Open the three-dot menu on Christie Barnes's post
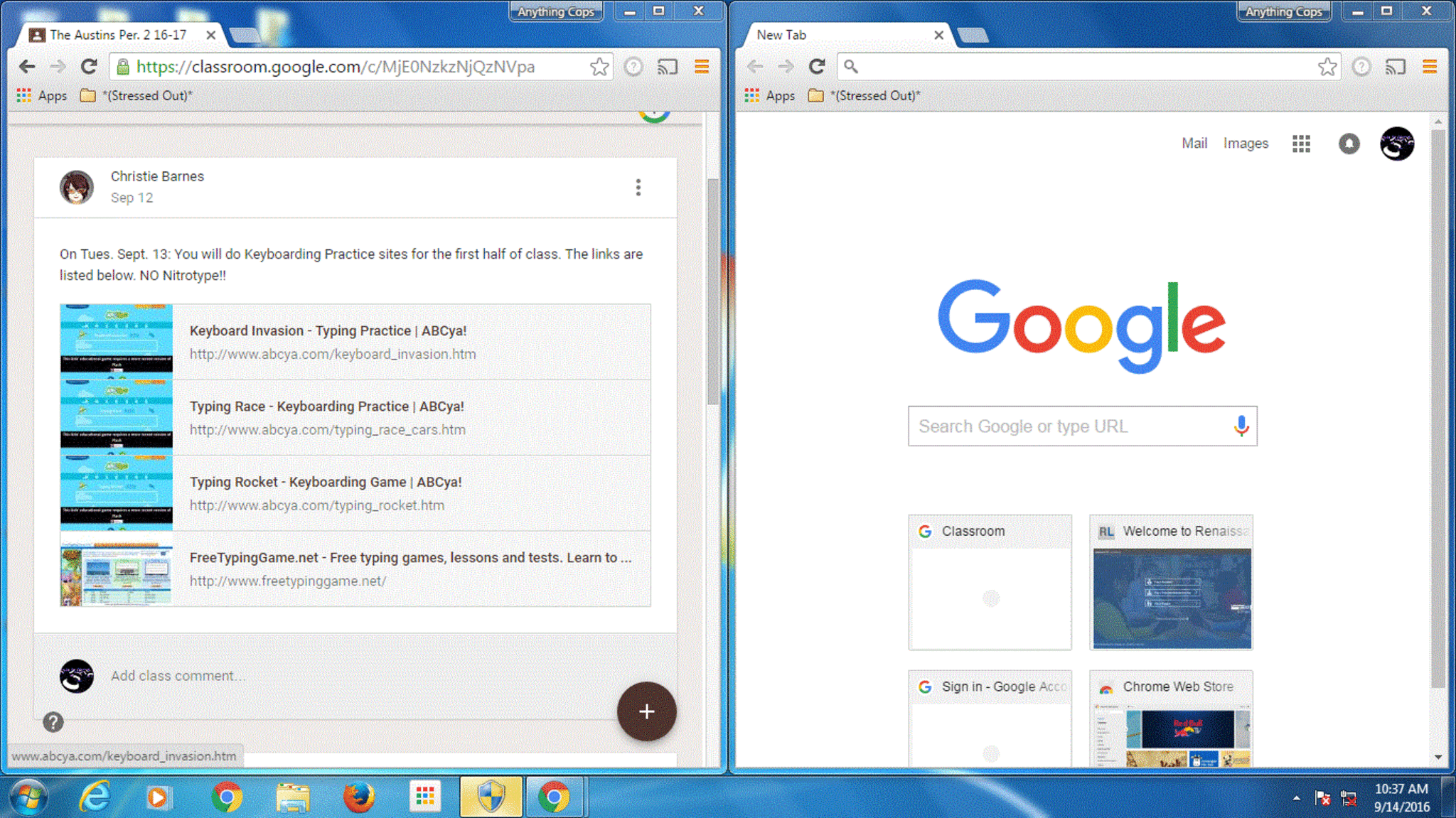Viewport: 1456px width, 818px height. 638,187
